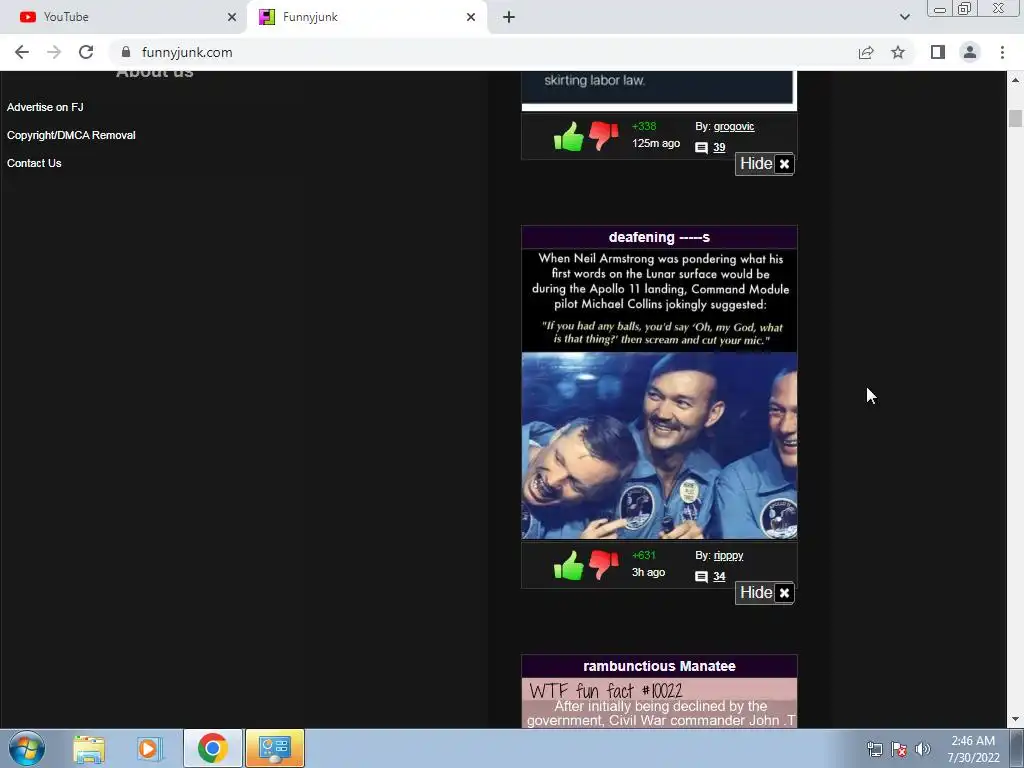The height and width of the screenshot is (768, 1024).
Task: Thumbs up the grogovic post
Action: (x=568, y=137)
